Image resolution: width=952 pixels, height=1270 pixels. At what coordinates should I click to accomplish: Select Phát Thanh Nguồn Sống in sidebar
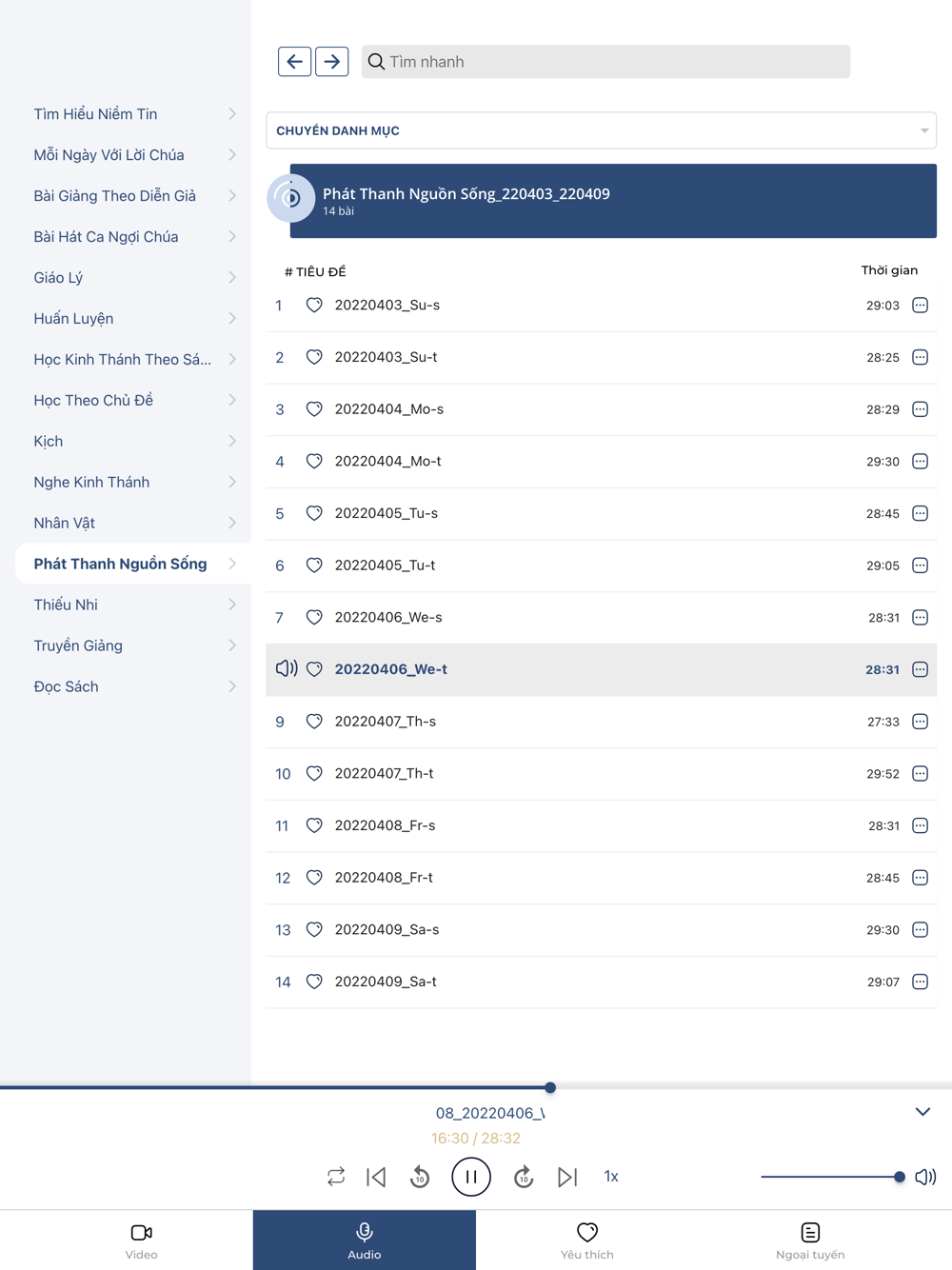(x=133, y=565)
